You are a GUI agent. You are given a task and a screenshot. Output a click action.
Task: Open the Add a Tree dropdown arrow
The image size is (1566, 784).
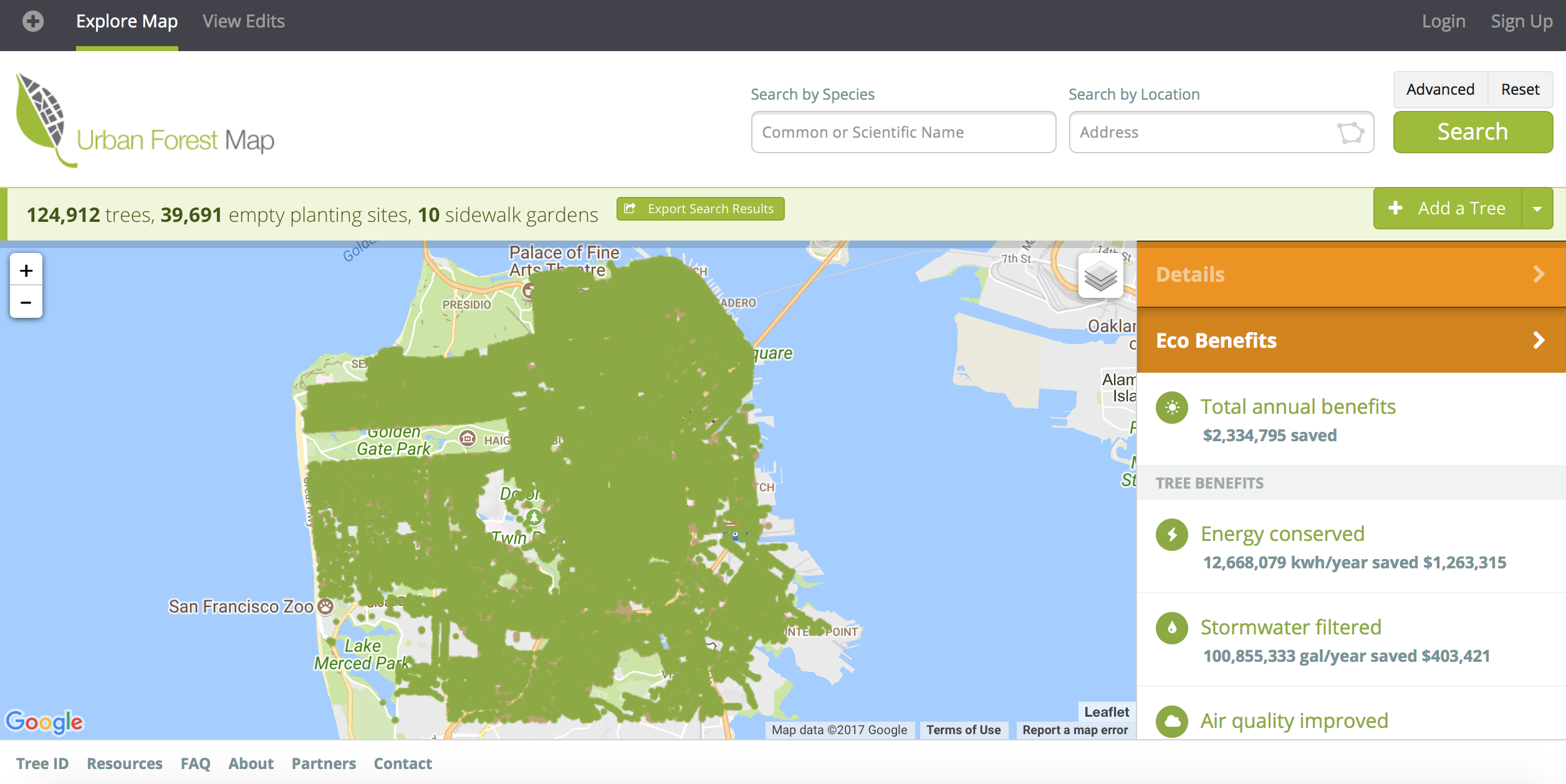tap(1537, 209)
